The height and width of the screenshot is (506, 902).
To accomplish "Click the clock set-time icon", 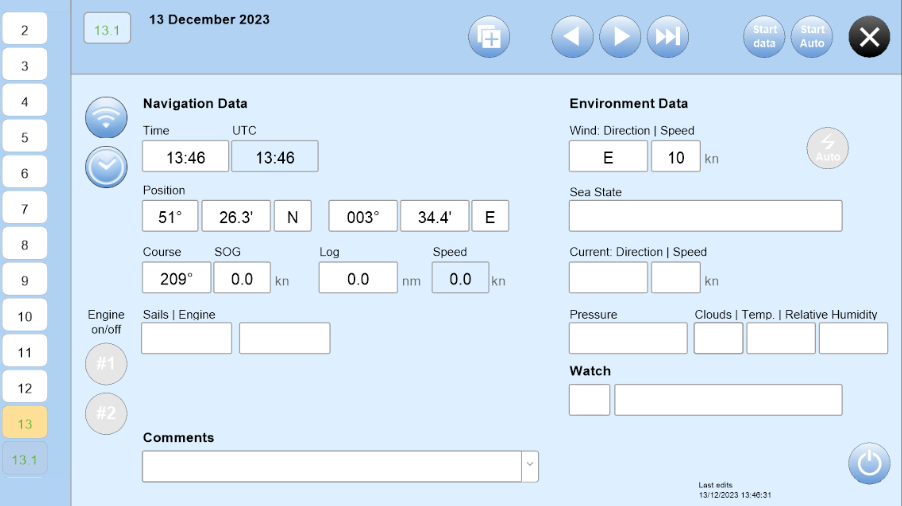I will click(x=106, y=167).
